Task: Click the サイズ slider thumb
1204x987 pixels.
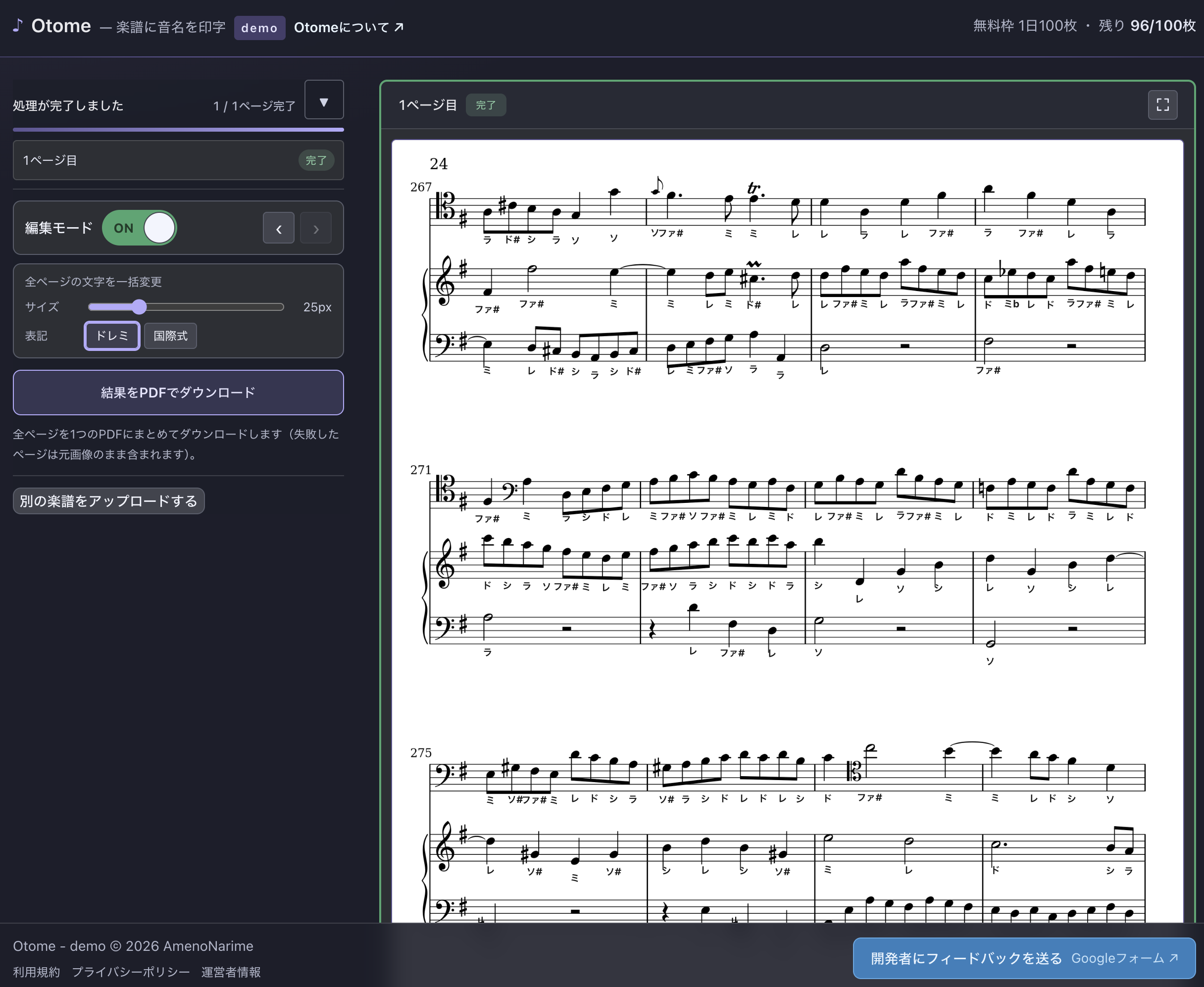Action: (139, 307)
